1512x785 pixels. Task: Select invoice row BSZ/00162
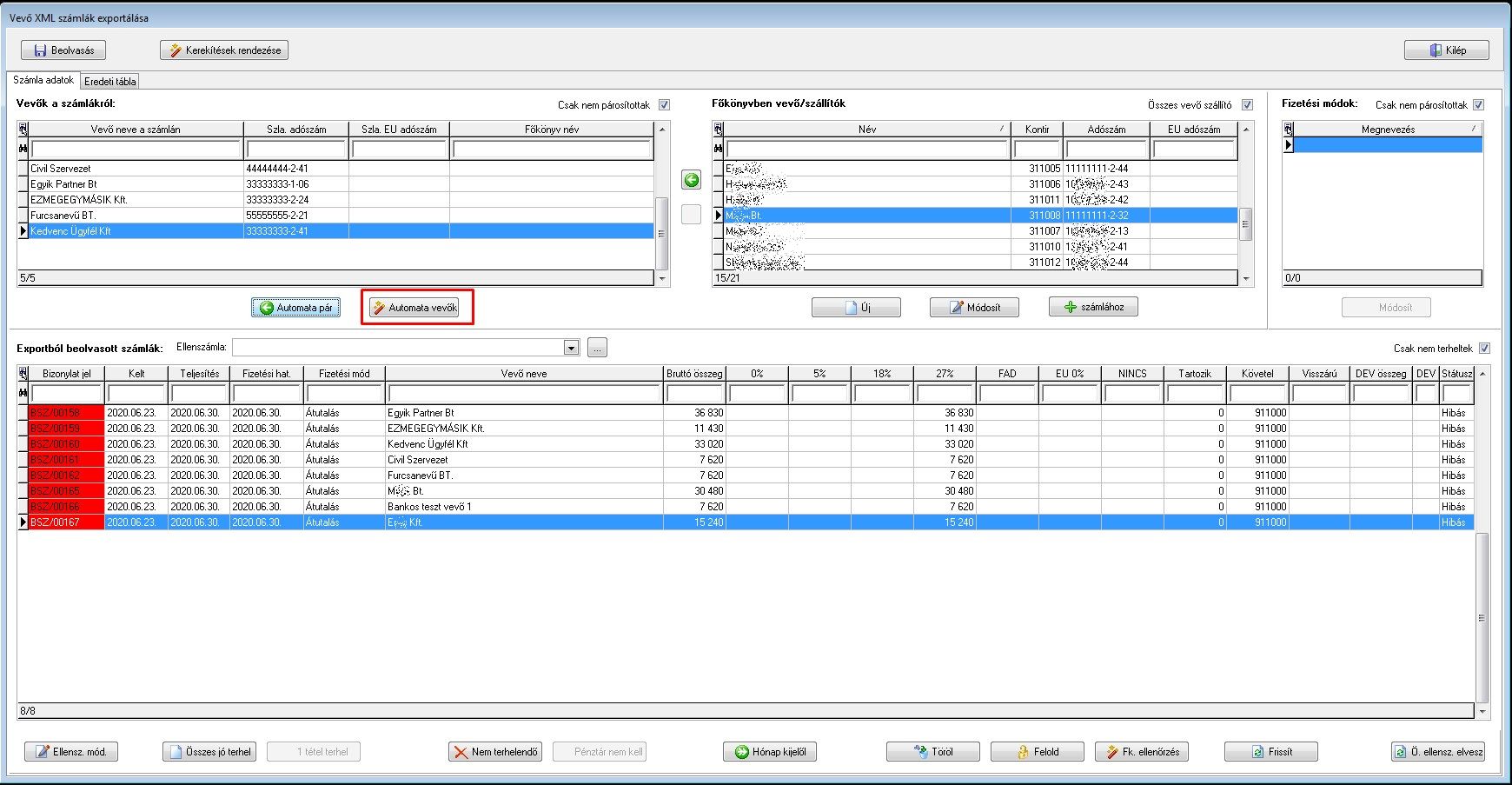(x=746, y=476)
